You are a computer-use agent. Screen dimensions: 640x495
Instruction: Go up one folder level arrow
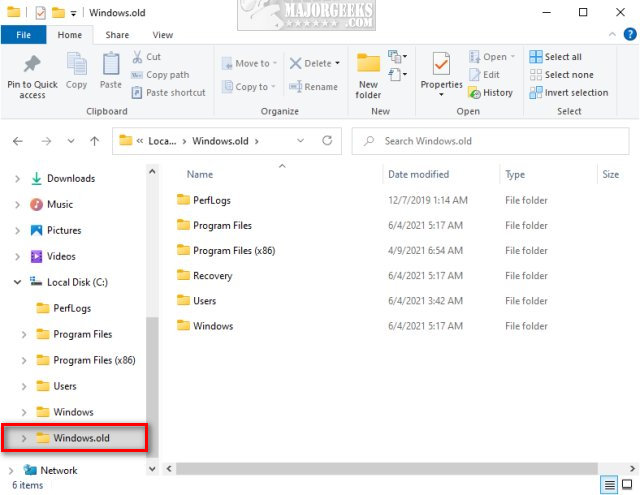click(x=94, y=141)
